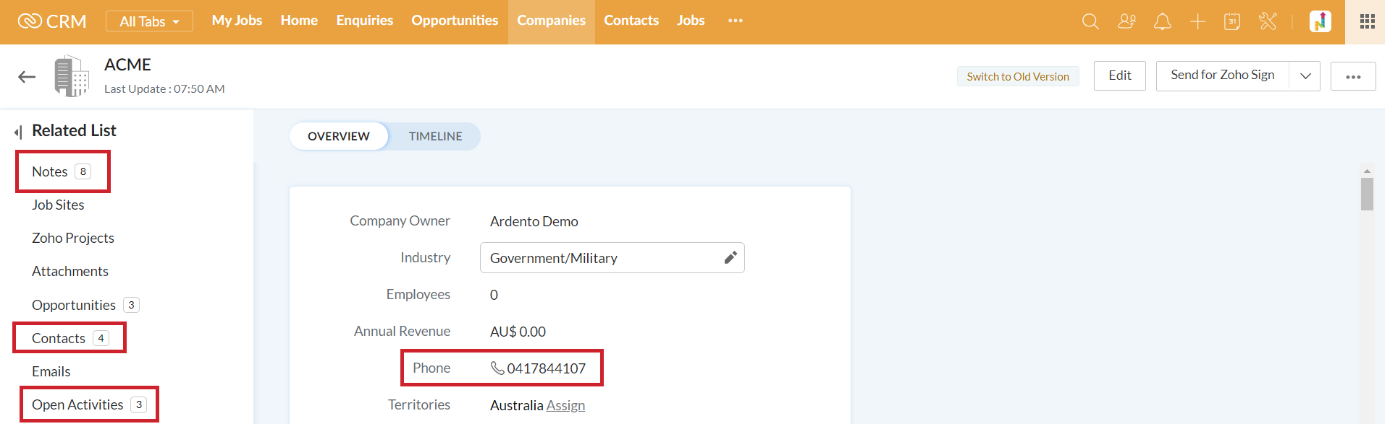Expand Send for Zoho Sign dropdown arrow
Screen dimensions: 1385x424
[1305, 76]
